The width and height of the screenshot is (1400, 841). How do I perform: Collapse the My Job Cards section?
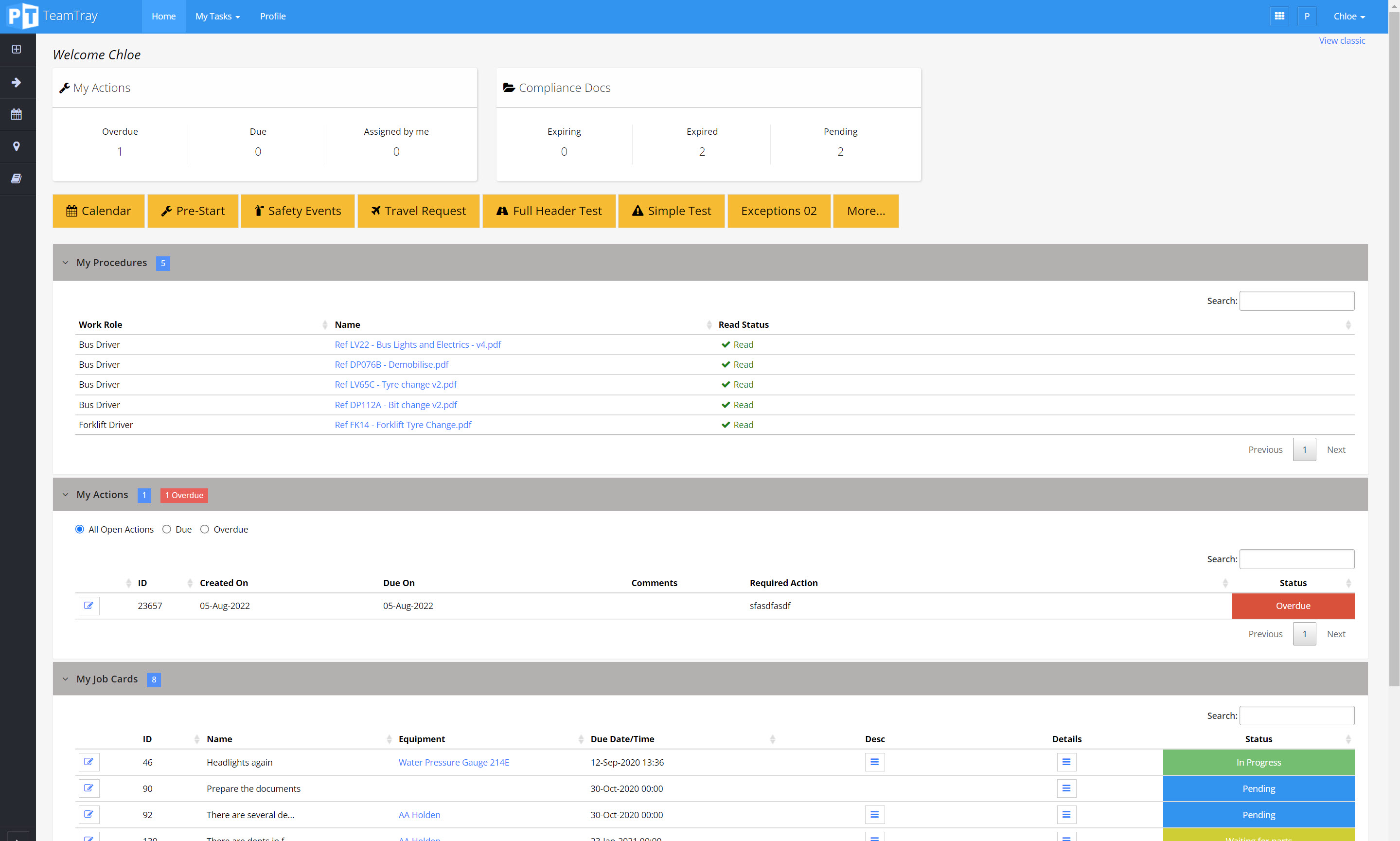[x=66, y=679]
